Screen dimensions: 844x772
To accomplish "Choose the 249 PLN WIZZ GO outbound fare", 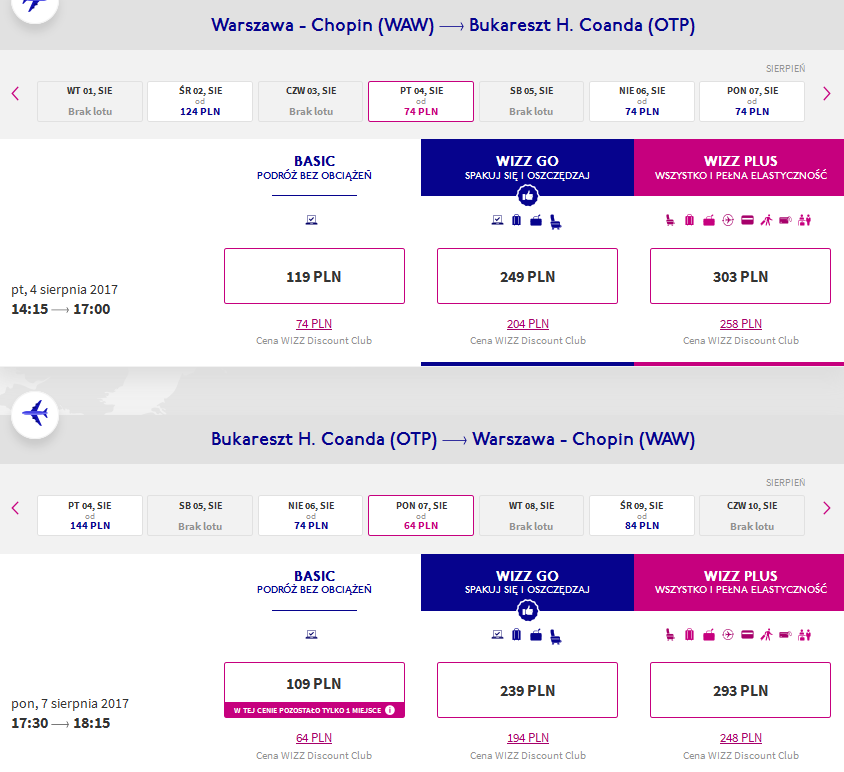I will pos(528,276).
